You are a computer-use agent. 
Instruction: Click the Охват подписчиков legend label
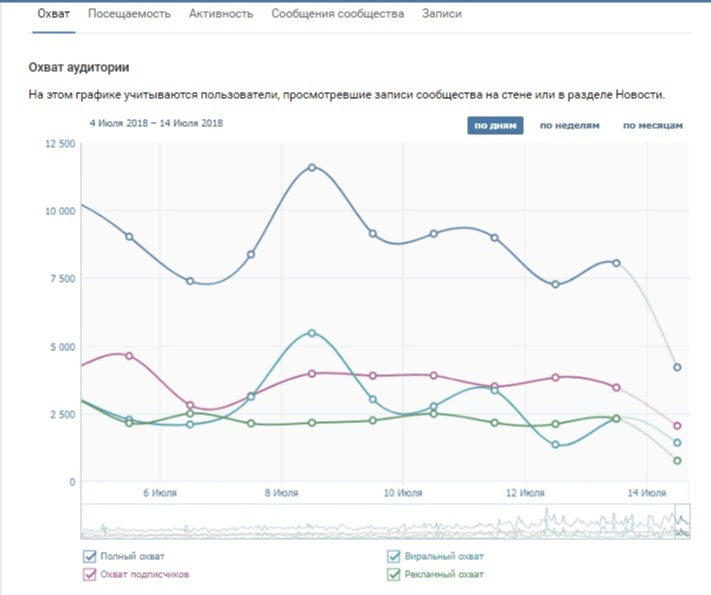pos(145,575)
